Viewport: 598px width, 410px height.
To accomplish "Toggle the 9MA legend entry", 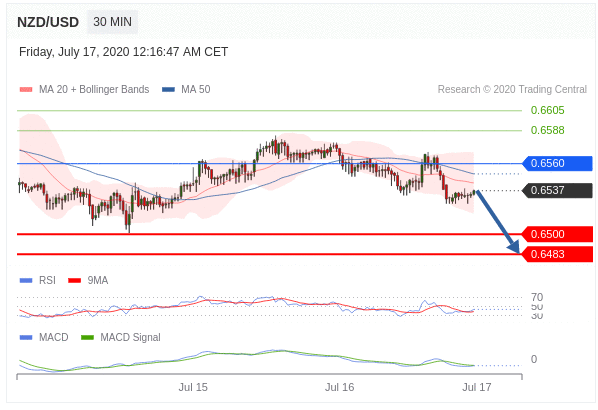I will [88, 280].
